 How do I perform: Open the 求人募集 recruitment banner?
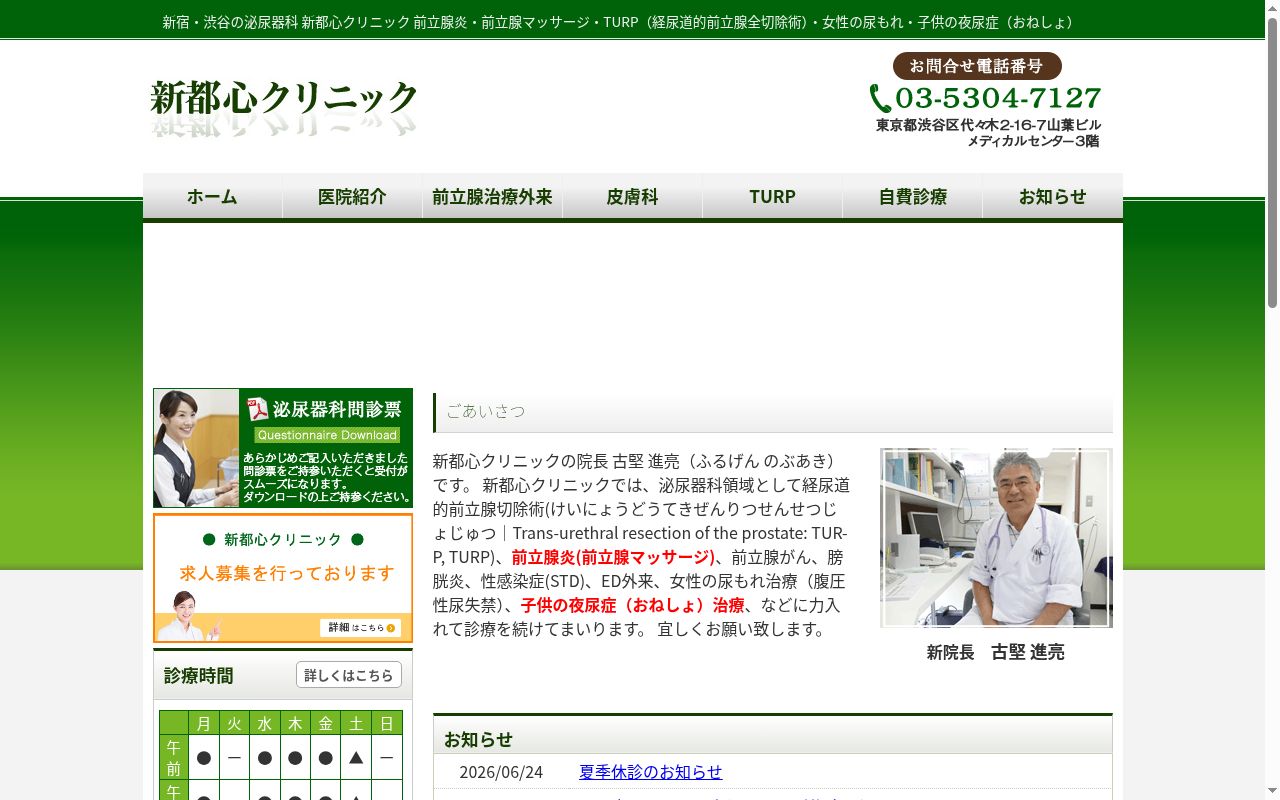(x=283, y=578)
